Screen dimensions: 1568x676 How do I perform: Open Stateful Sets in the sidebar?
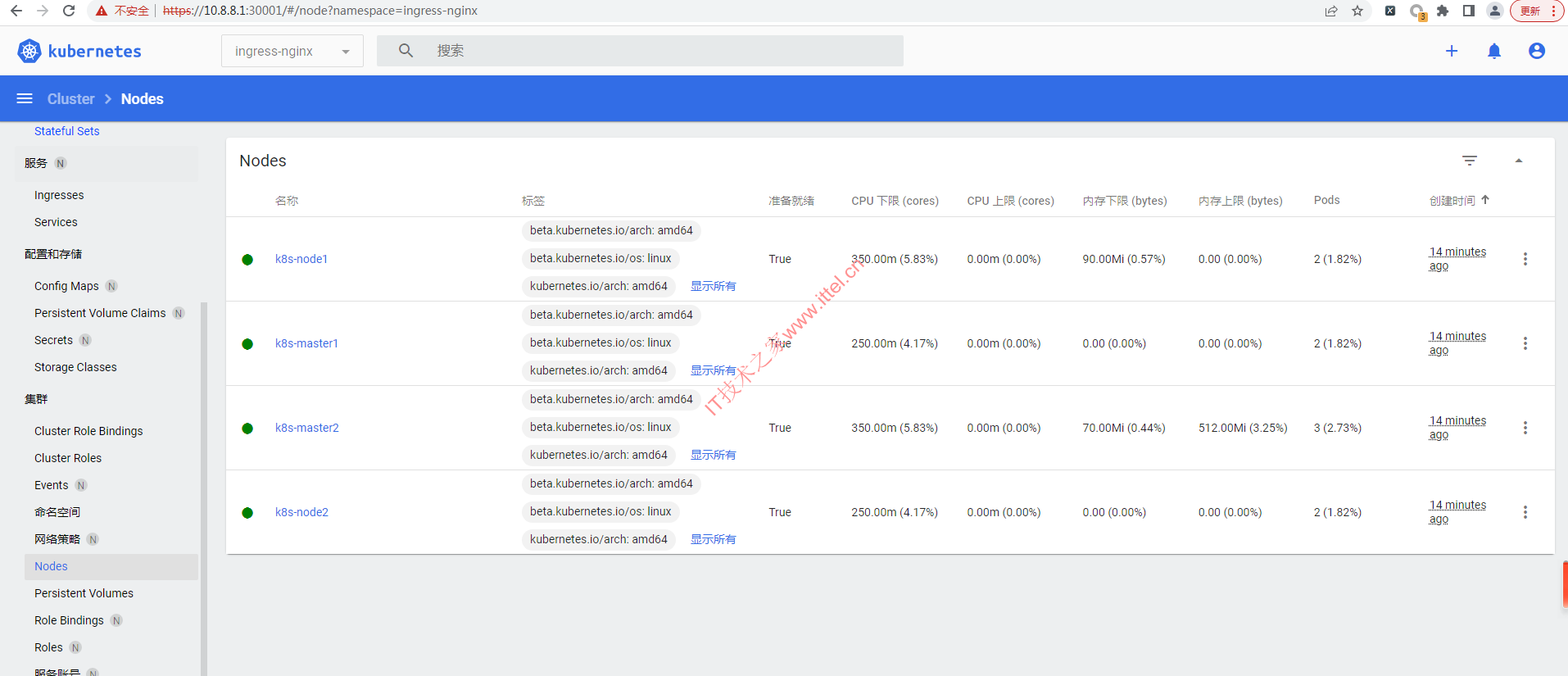point(67,131)
